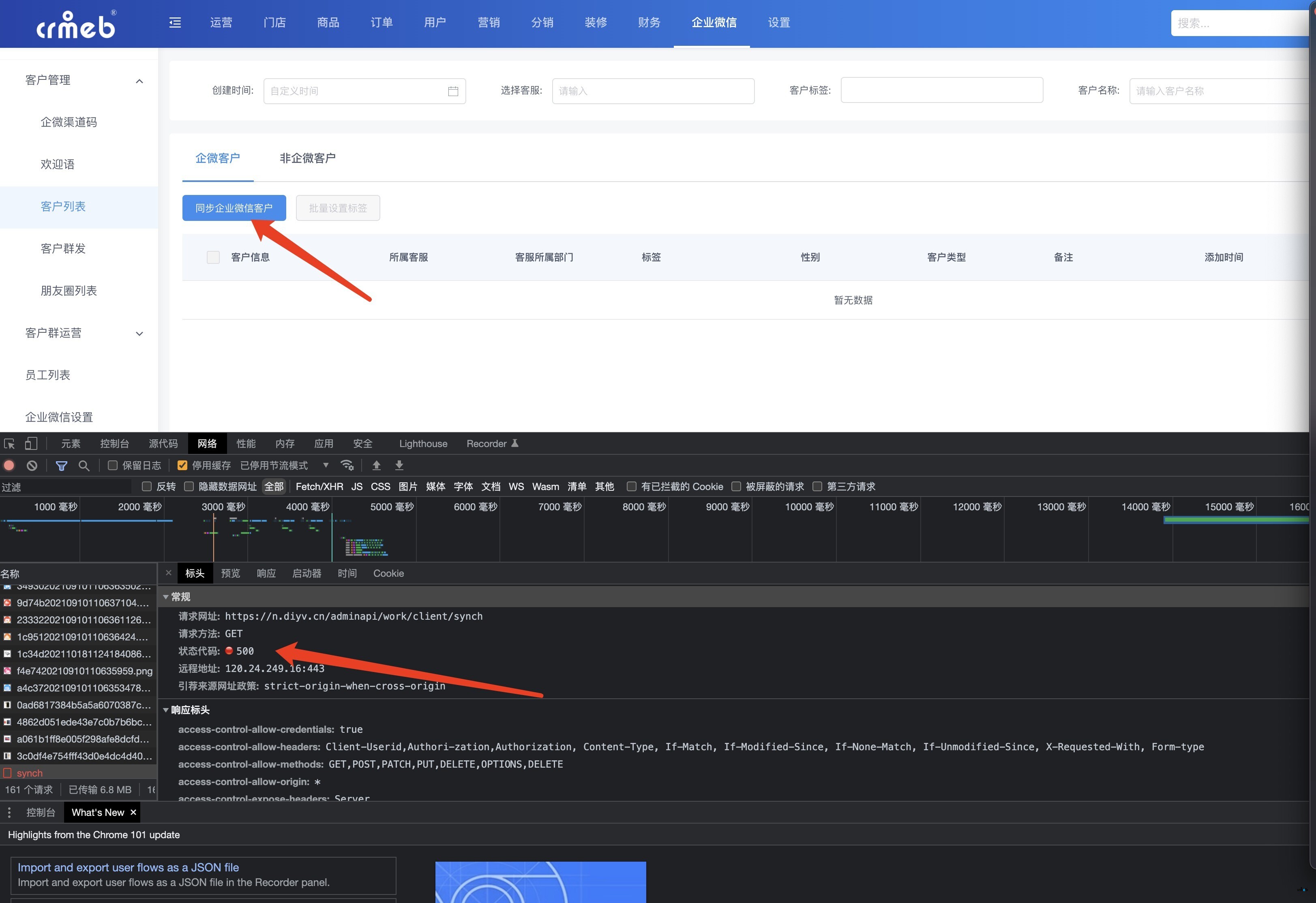Switch to 企微客户 tab
This screenshot has width=1316, height=903.
217,158
